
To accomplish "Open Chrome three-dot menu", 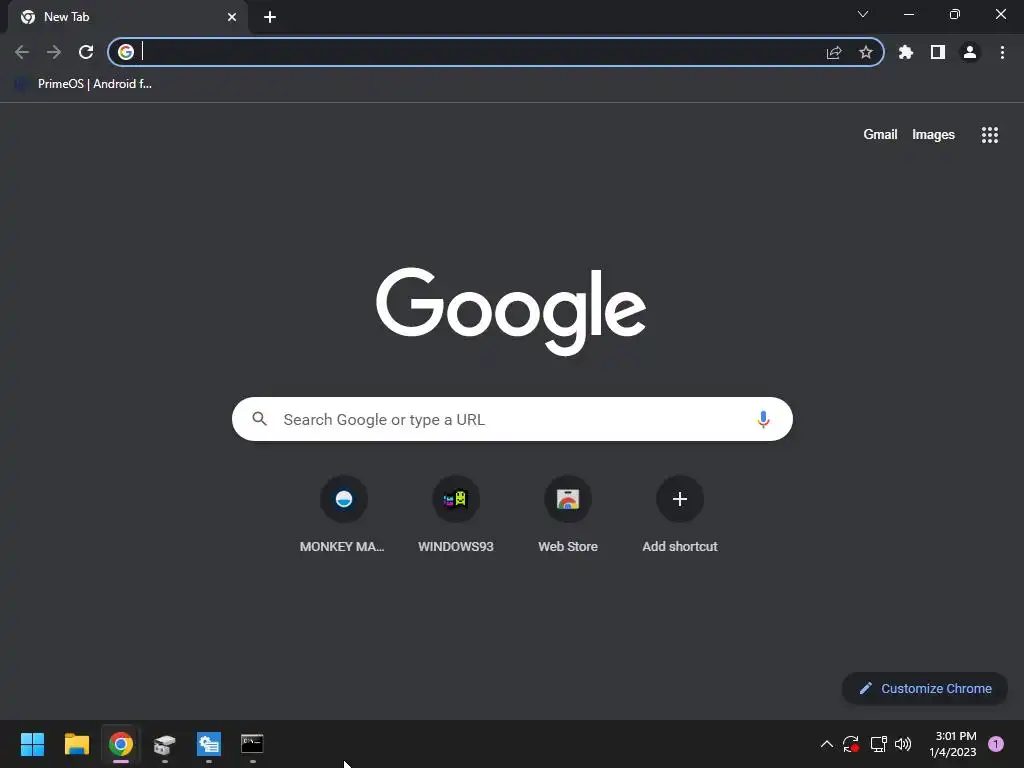I will [1002, 52].
